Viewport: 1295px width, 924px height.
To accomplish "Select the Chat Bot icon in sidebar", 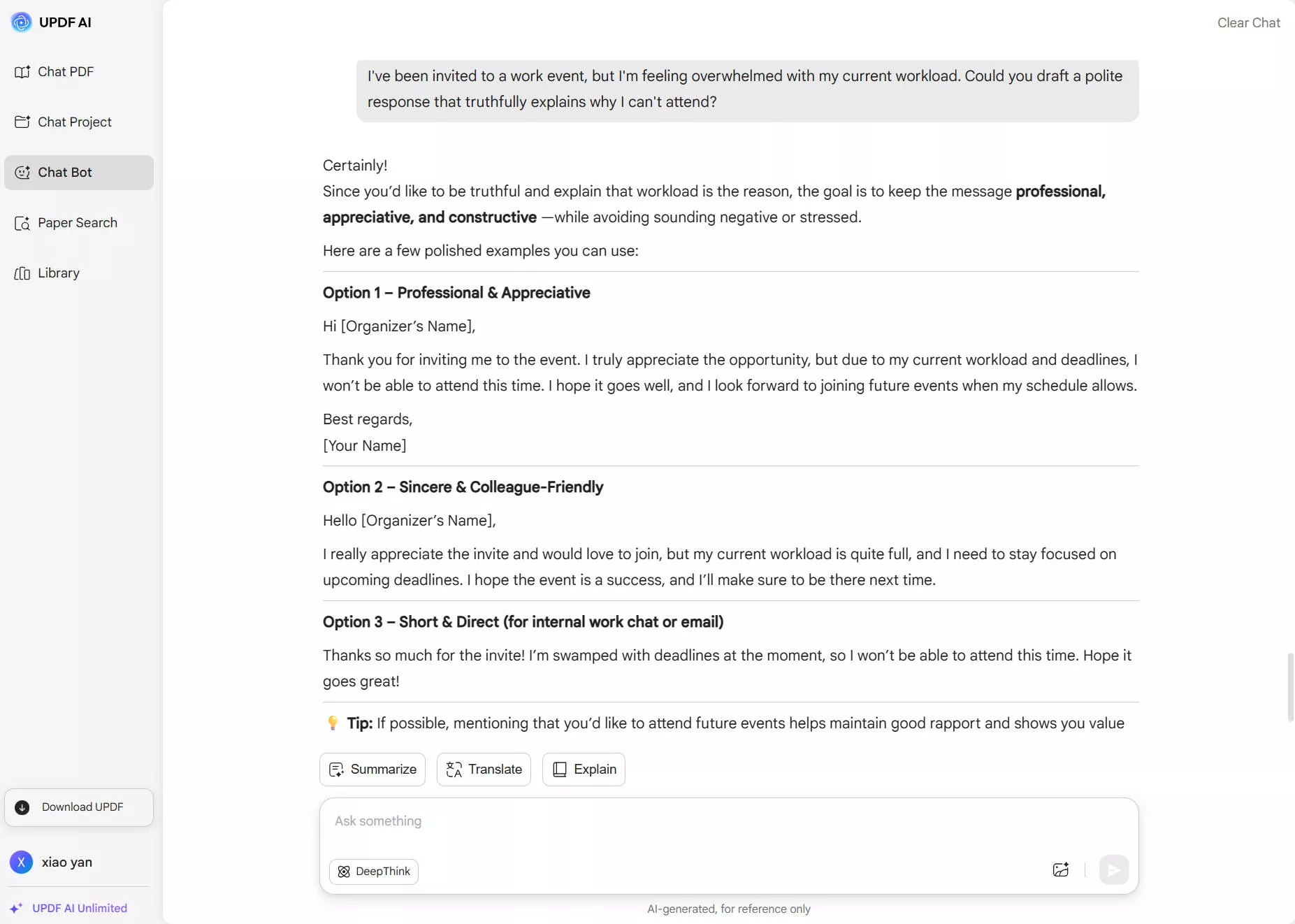I will coord(22,173).
